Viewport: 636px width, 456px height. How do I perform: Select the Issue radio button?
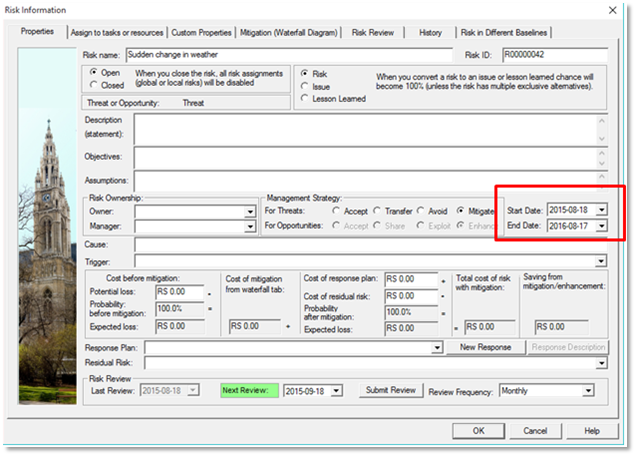[305, 87]
